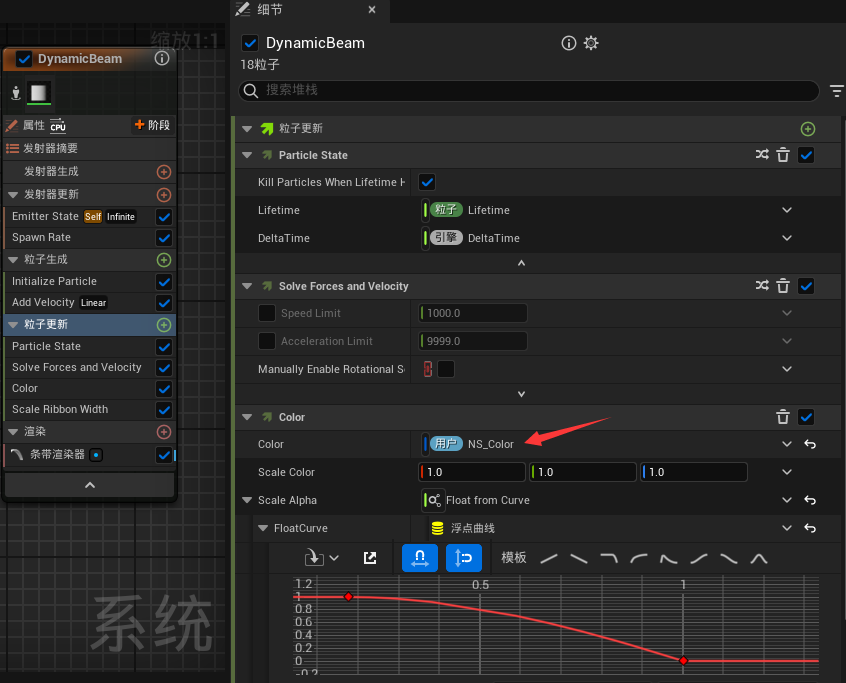Delete the Particle State module
The width and height of the screenshot is (846, 683).
click(x=783, y=155)
